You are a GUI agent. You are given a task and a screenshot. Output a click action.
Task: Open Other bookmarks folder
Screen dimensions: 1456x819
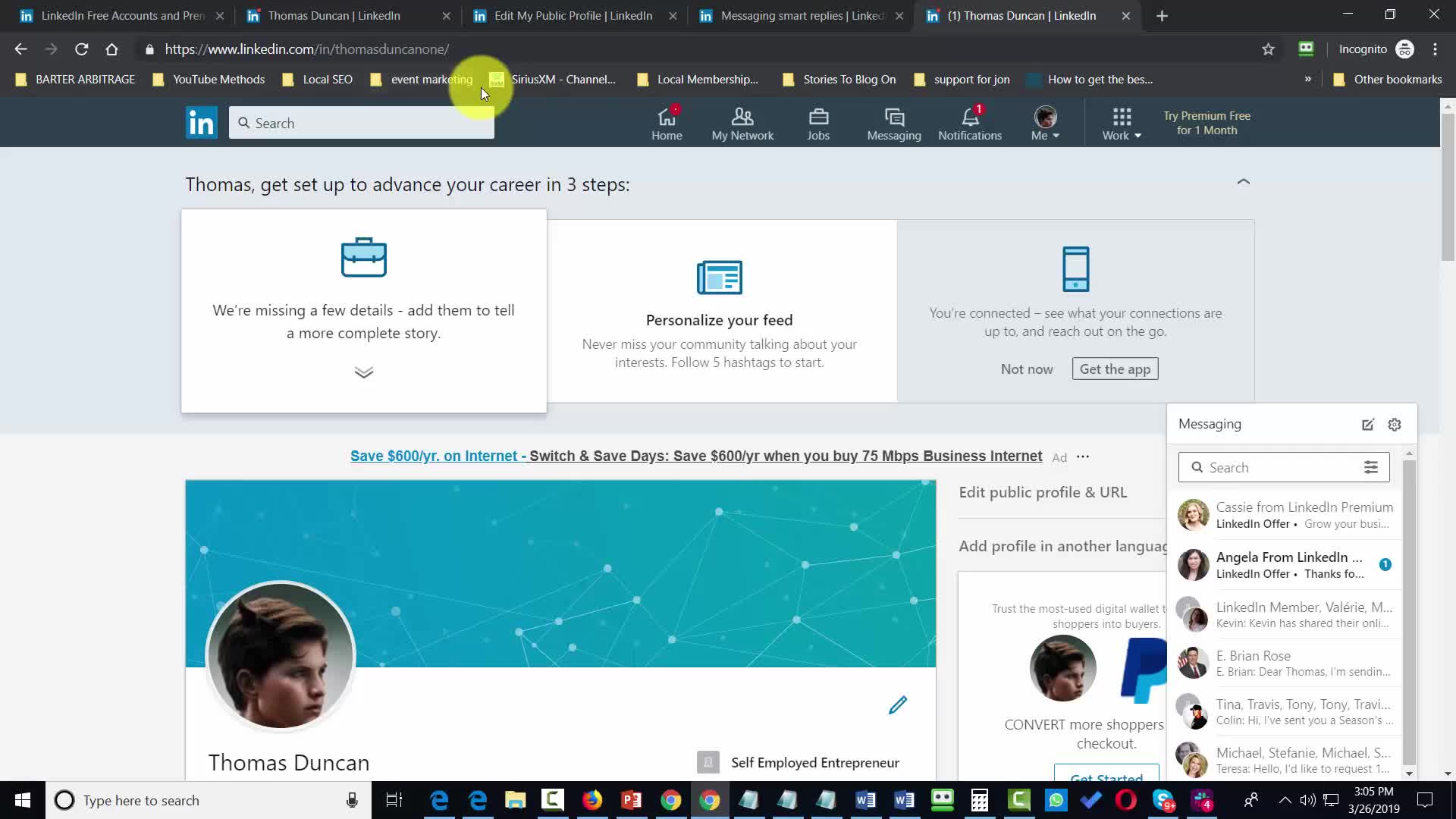(1388, 79)
